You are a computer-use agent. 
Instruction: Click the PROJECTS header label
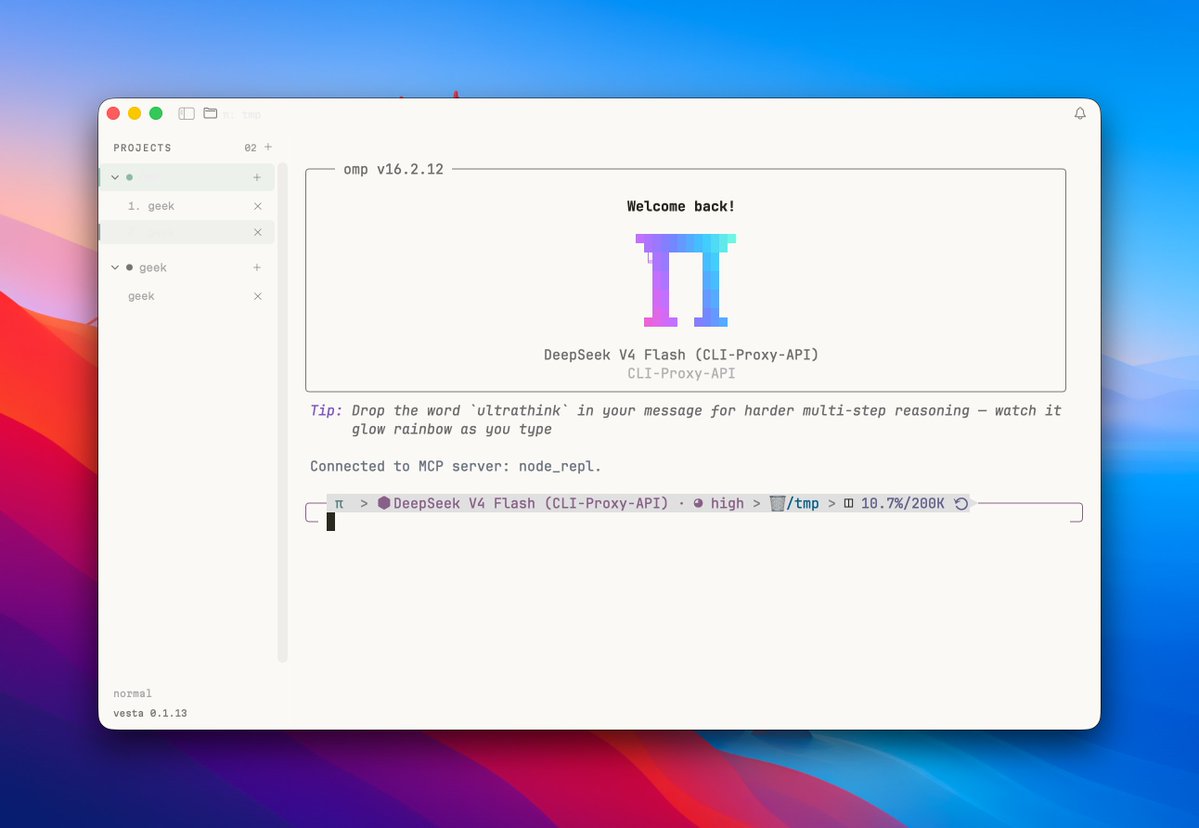coord(142,148)
